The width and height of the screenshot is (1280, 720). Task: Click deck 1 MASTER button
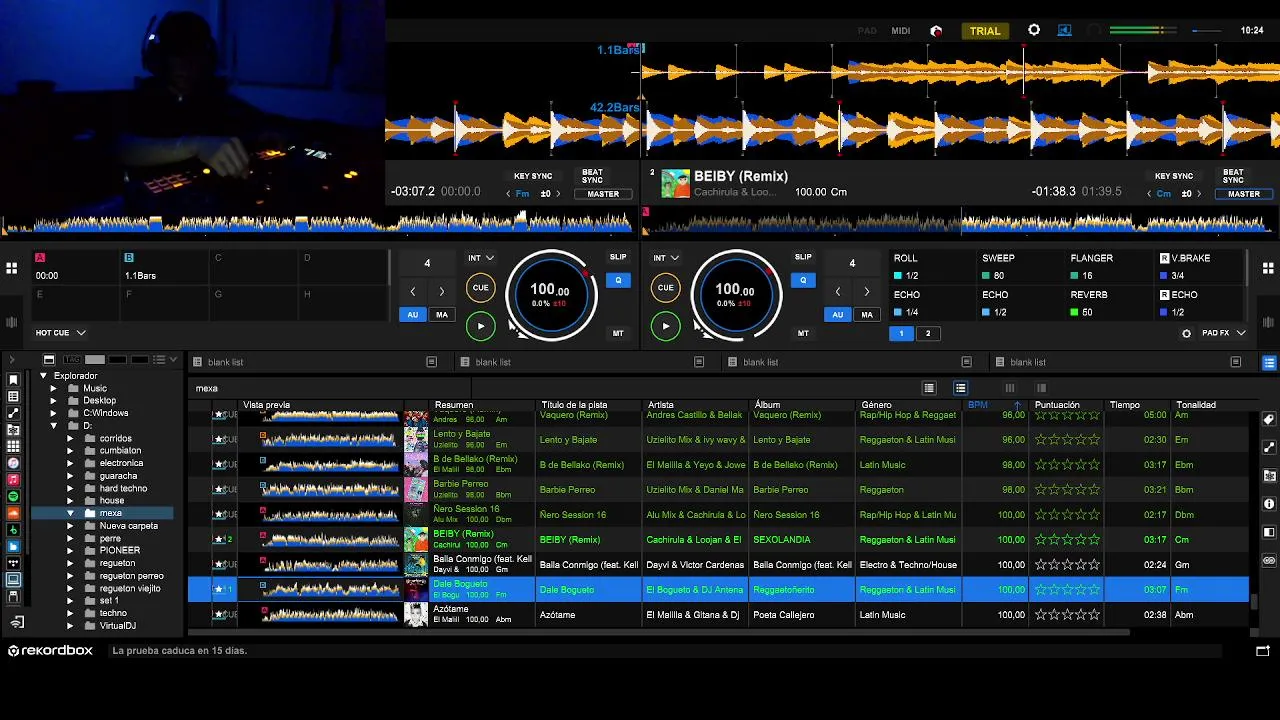603,194
